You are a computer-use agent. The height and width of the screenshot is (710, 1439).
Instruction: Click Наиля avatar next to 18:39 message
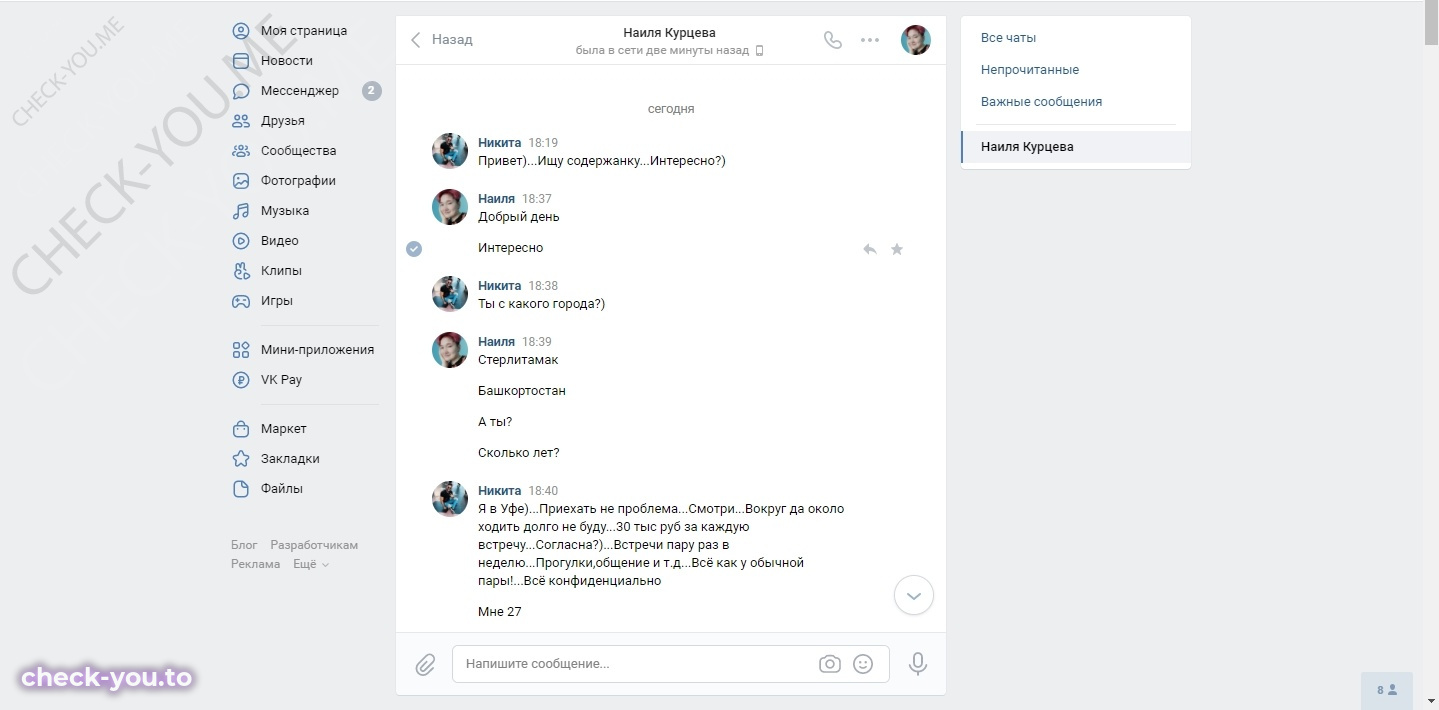(450, 350)
